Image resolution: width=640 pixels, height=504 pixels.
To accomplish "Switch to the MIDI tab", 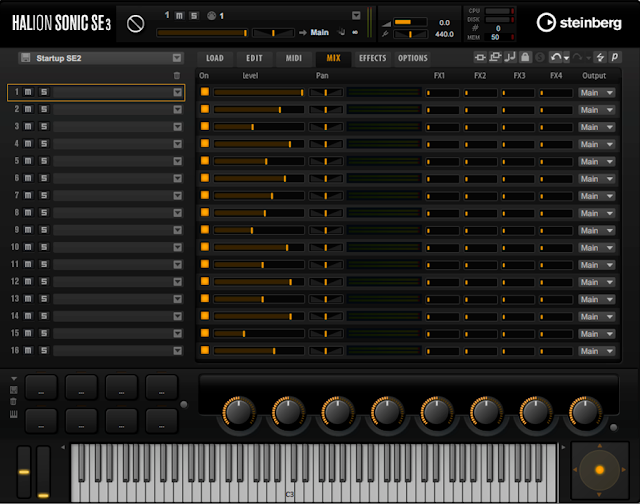I will (x=294, y=58).
